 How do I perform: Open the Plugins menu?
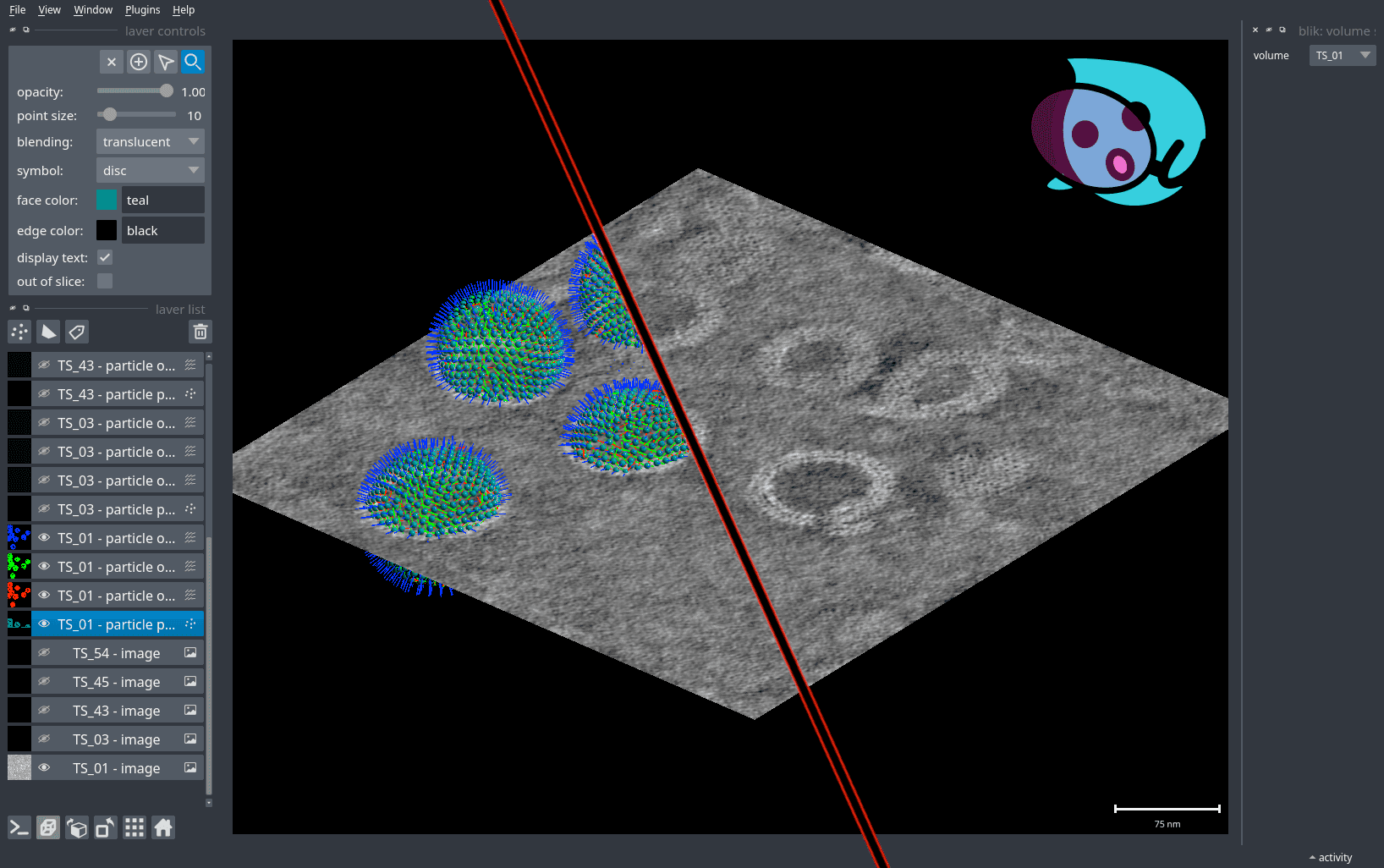coord(142,10)
